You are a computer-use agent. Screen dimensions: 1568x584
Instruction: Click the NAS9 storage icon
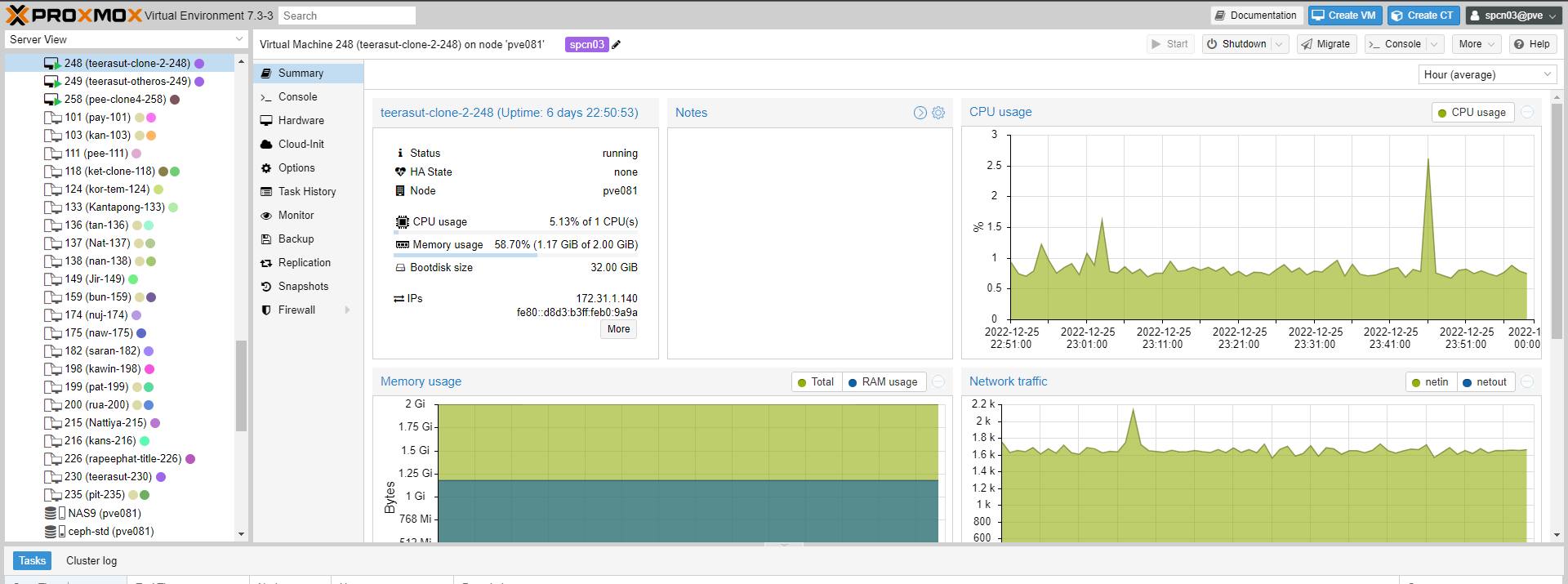point(55,513)
